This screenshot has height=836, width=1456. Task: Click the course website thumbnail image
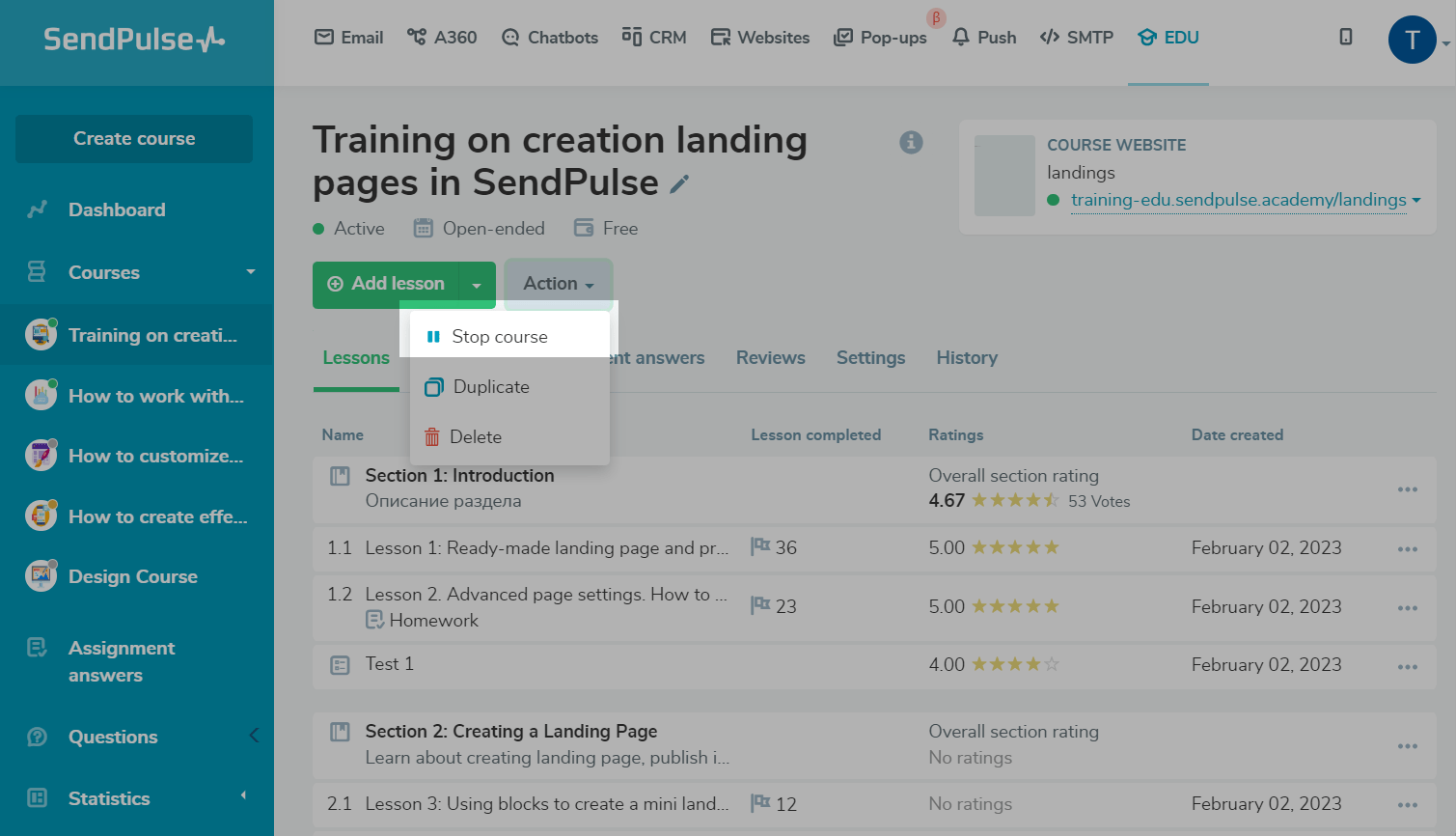1004,176
